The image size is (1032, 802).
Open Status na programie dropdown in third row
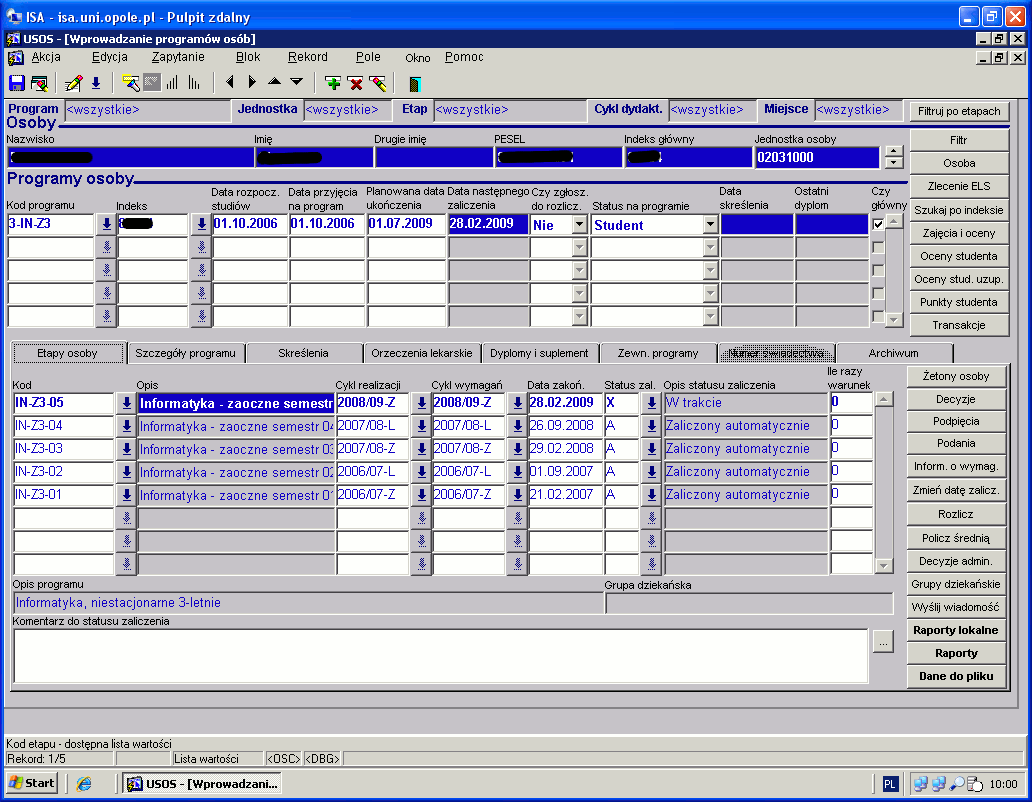point(710,270)
